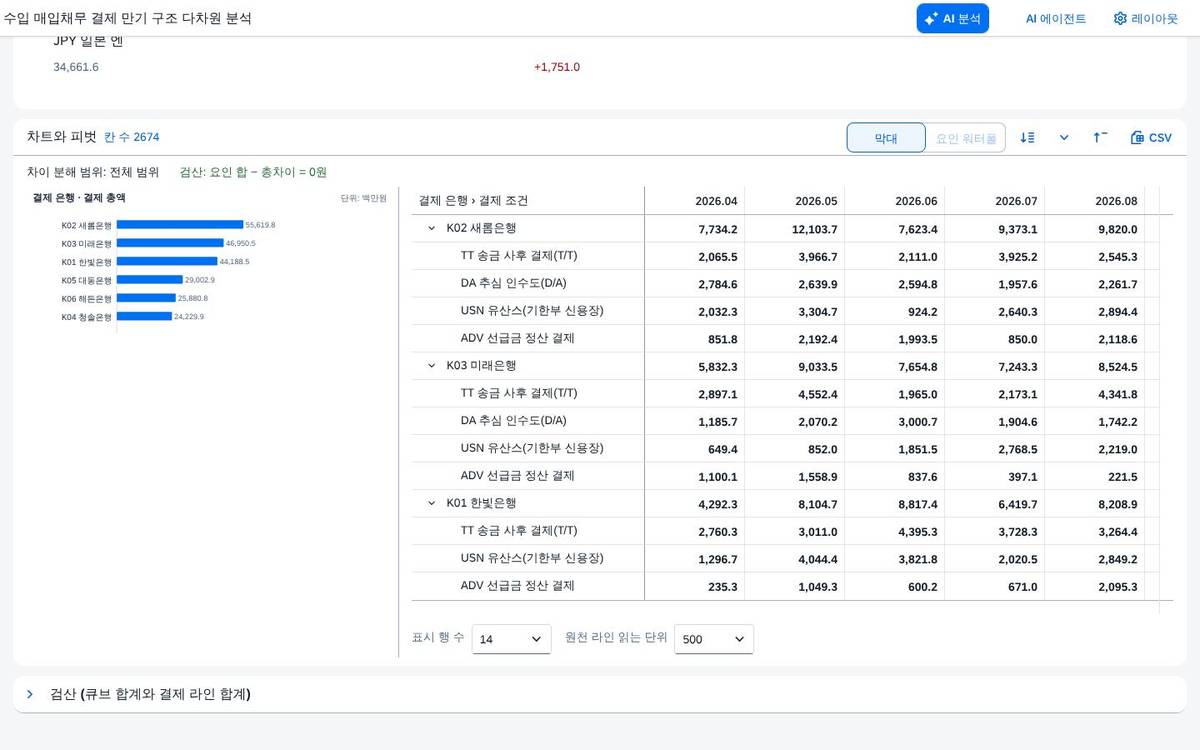This screenshot has height=750, width=1200.
Task: Click K02 ADV 선급금 정산 결제 row label
Action: click(x=518, y=338)
